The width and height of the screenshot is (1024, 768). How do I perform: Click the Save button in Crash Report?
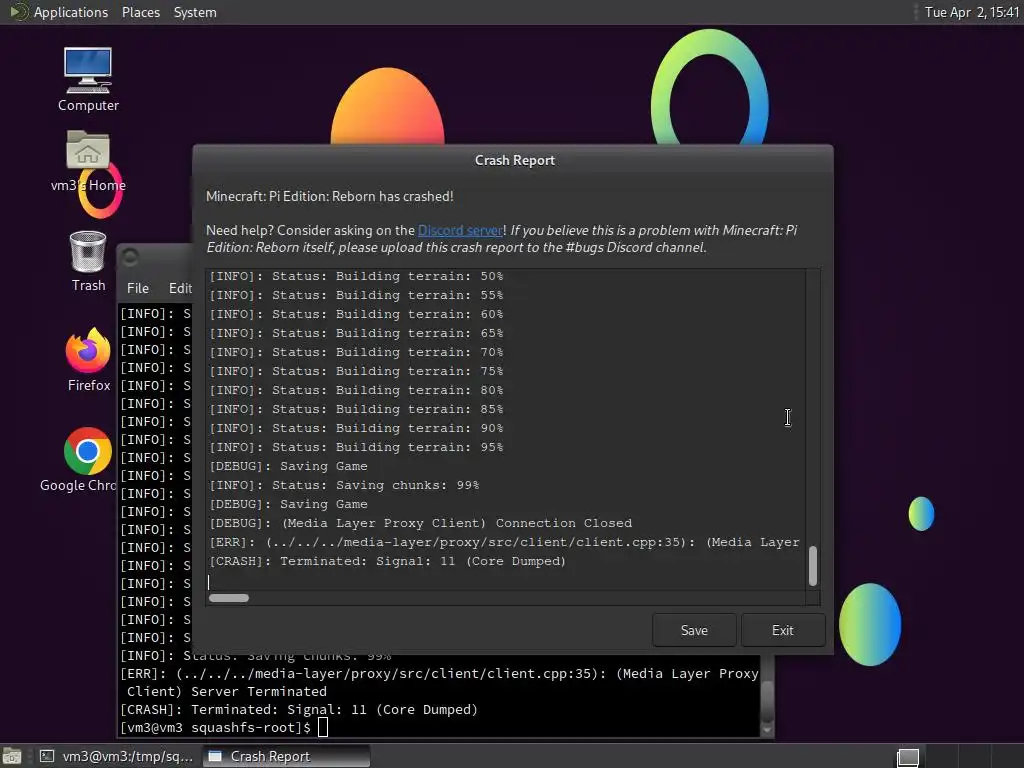click(694, 630)
